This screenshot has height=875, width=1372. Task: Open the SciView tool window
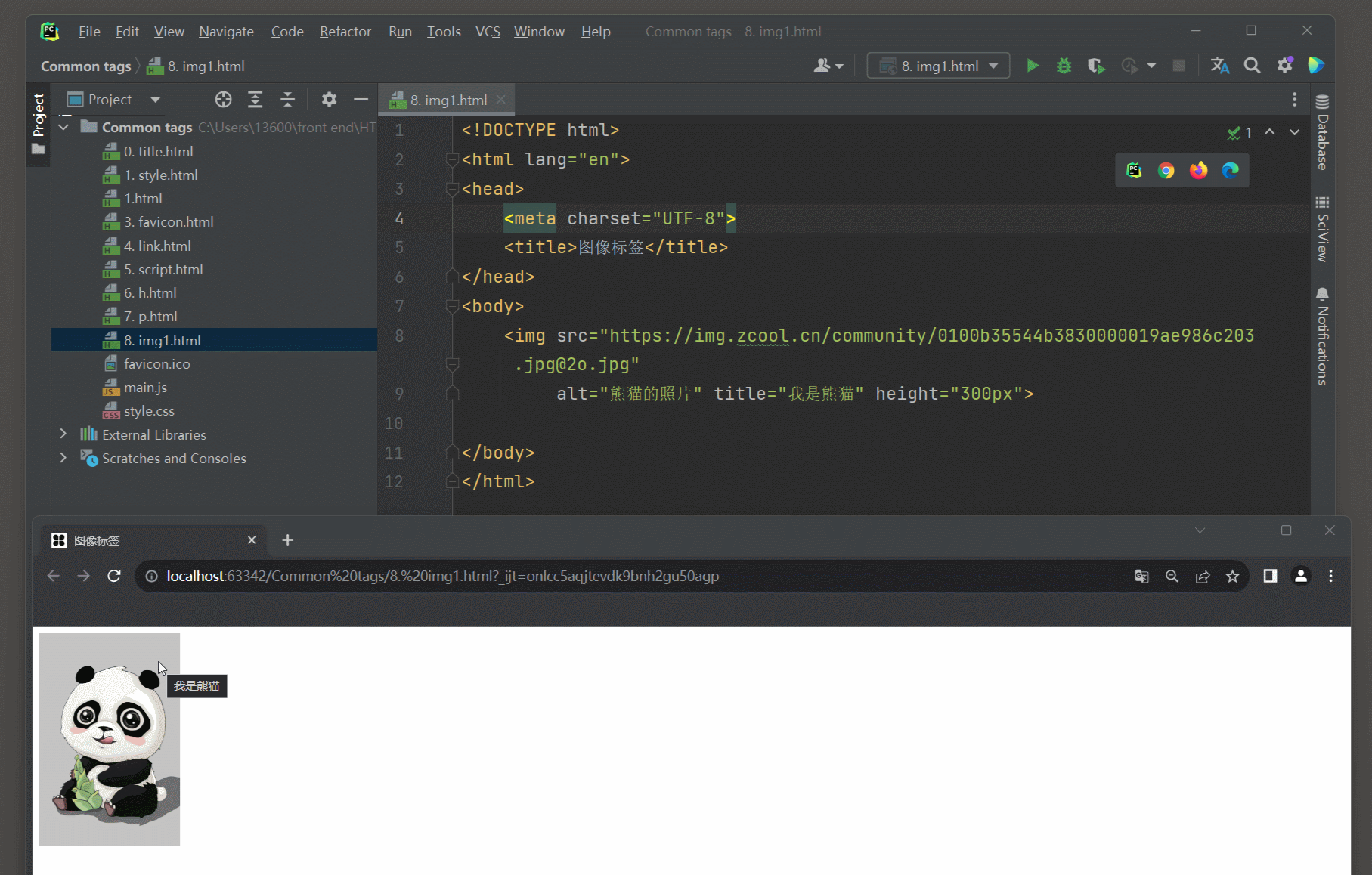tap(1322, 229)
